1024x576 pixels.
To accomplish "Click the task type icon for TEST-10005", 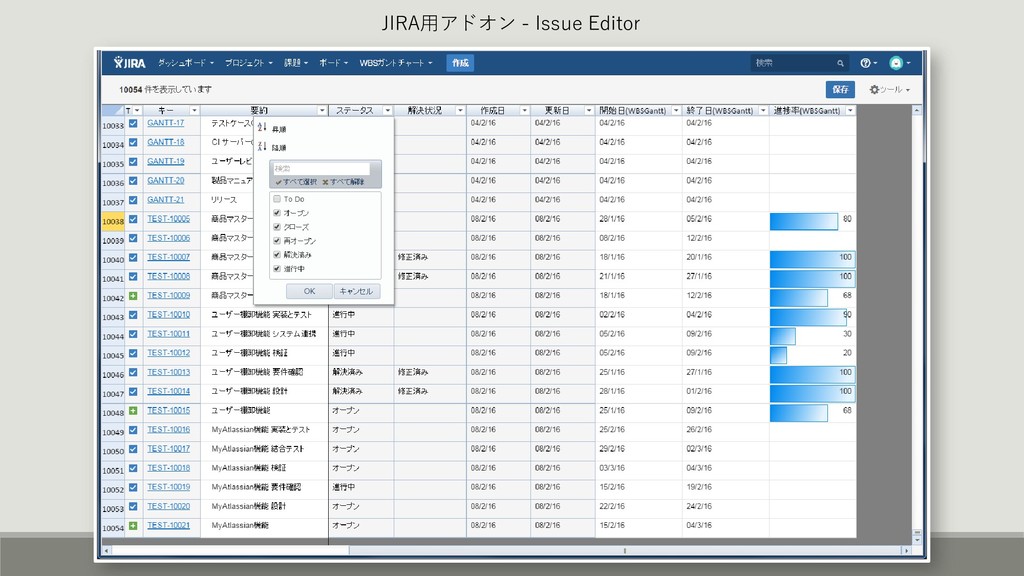I will click(x=133, y=219).
